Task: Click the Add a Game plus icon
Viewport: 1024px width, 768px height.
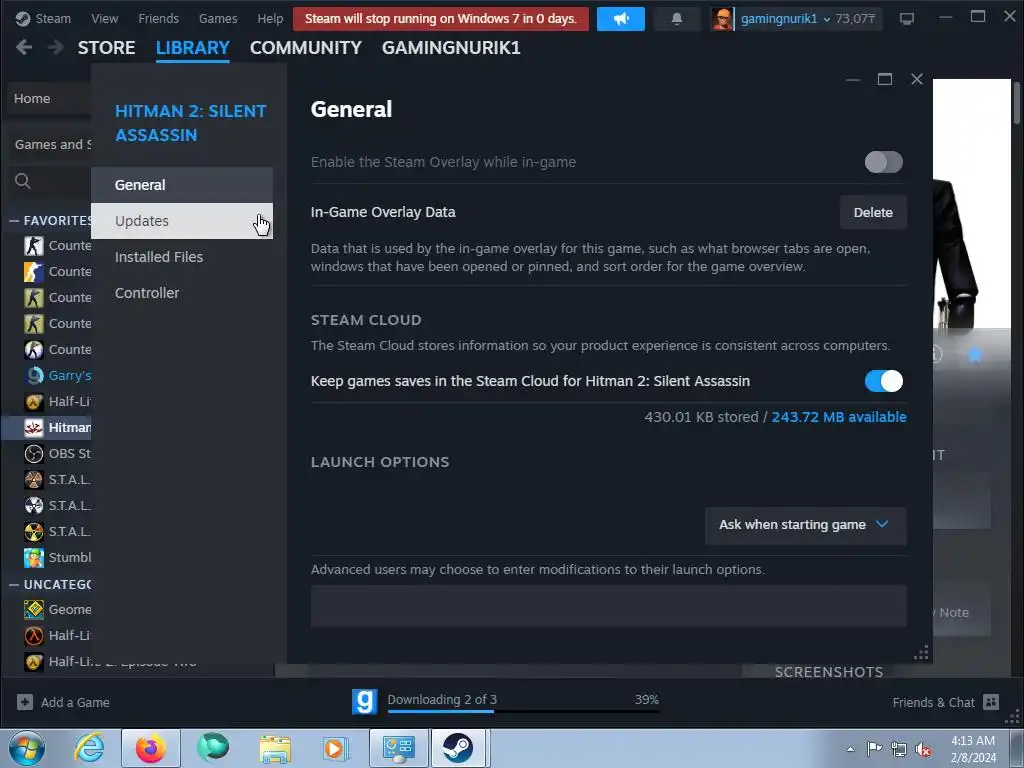Action: tap(25, 702)
